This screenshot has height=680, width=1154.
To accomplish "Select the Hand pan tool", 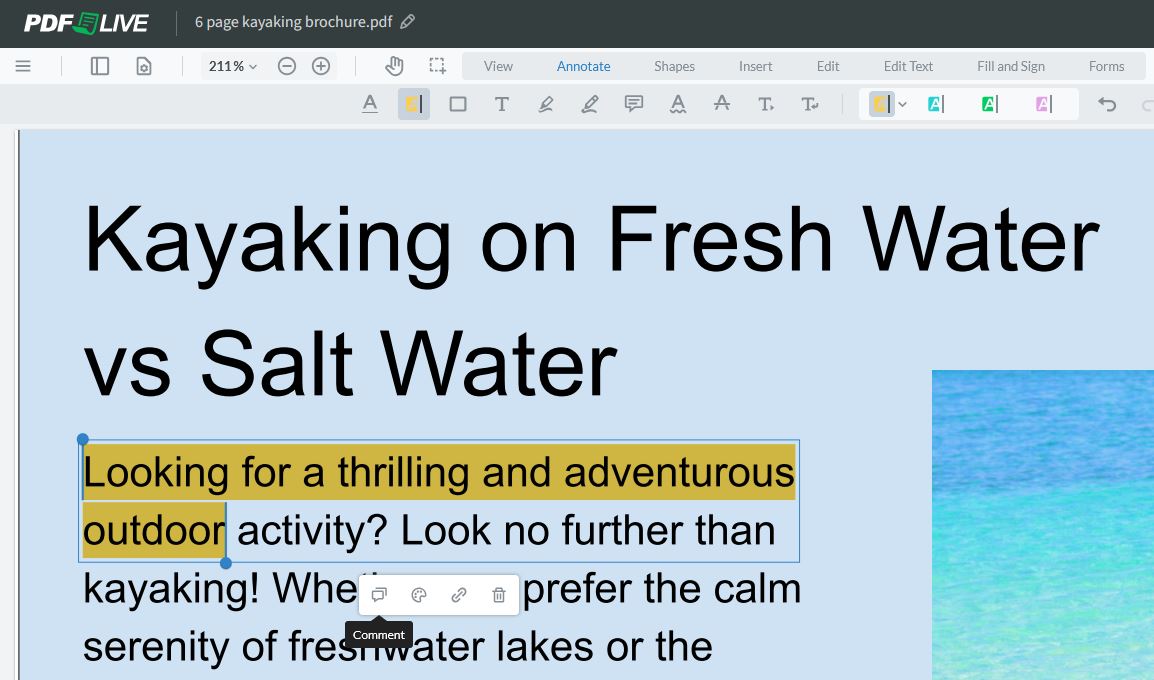I will (394, 65).
